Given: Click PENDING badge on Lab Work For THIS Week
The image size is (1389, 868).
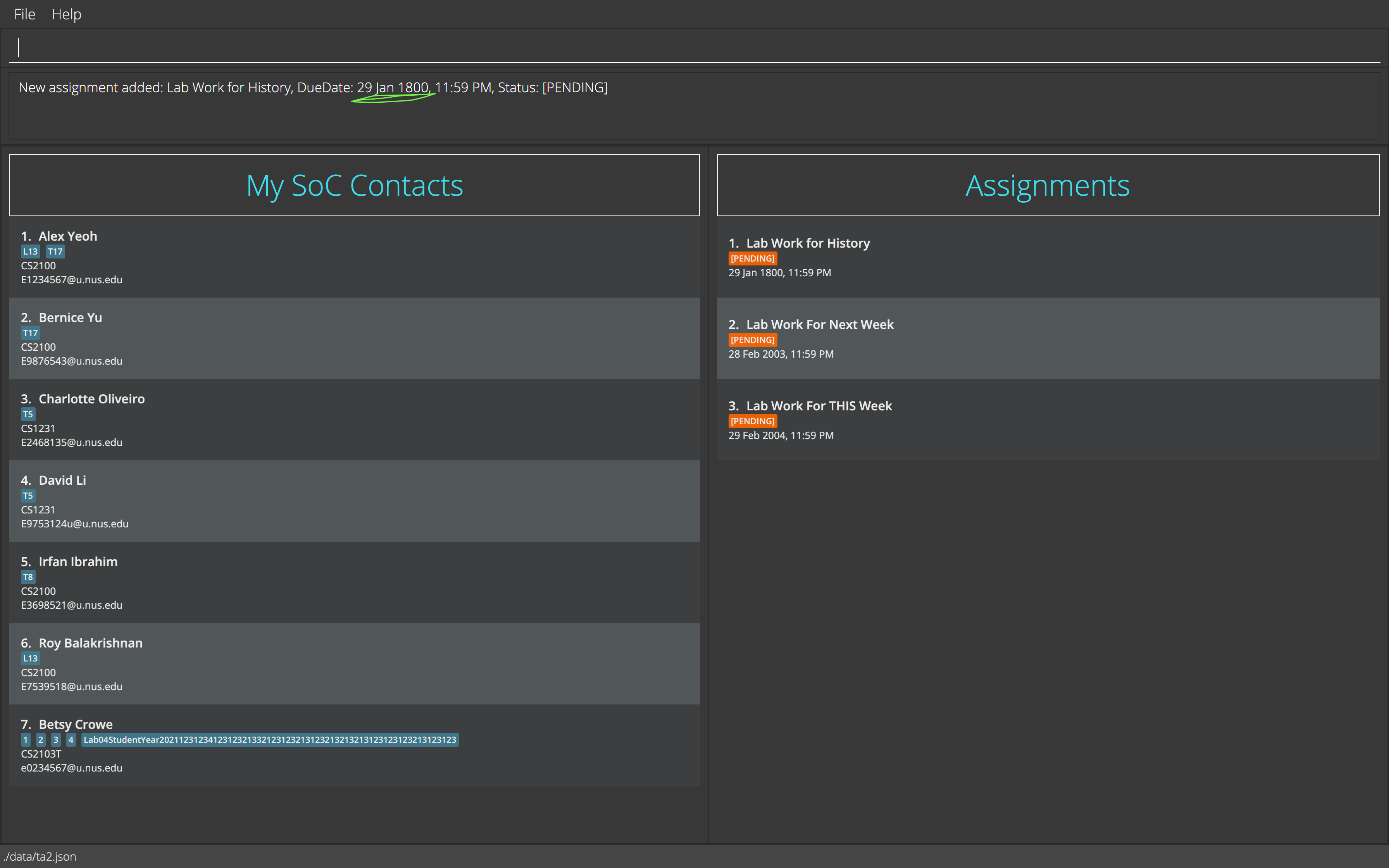Looking at the screenshot, I should click(753, 421).
